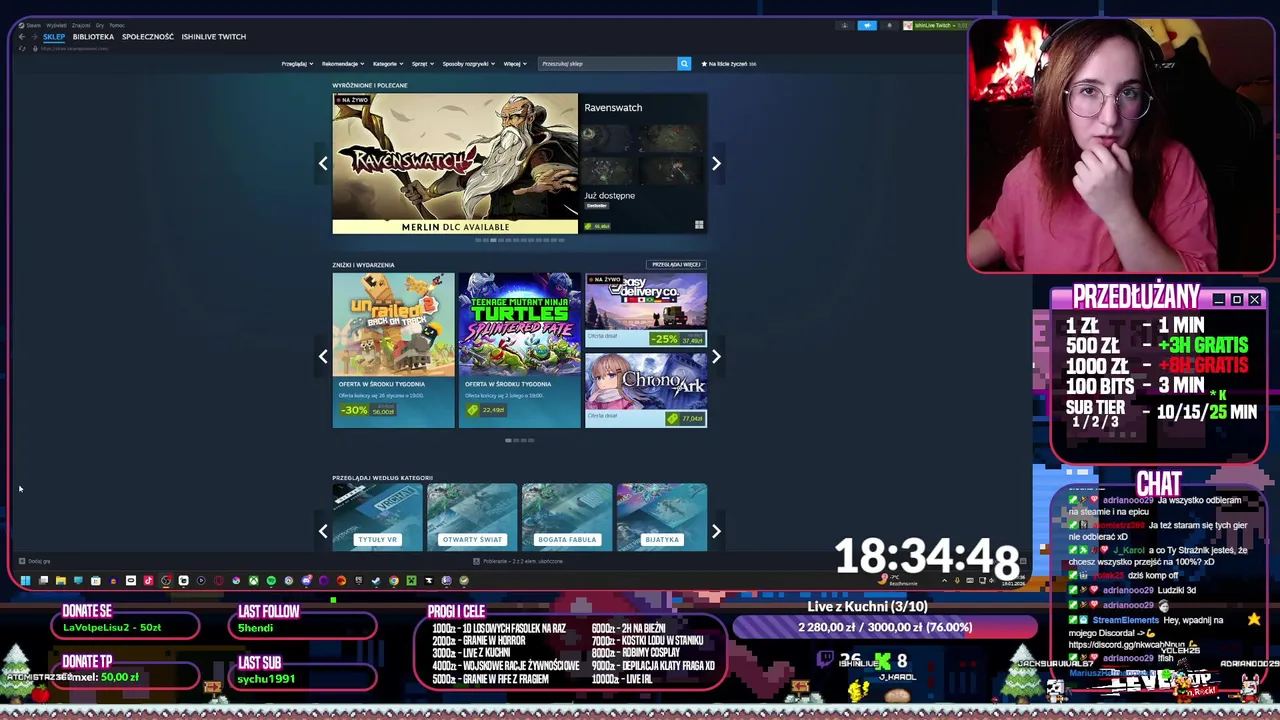
Task: Click the OTWARTY ŚWIAT category card
Action: click(472, 517)
